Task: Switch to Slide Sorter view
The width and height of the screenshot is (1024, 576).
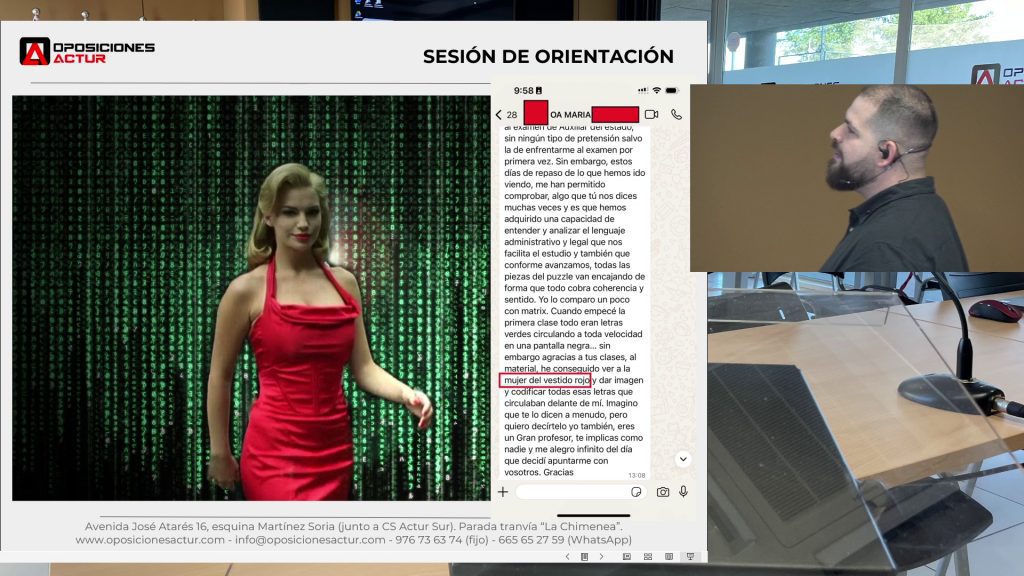Action: pyautogui.click(x=648, y=556)
